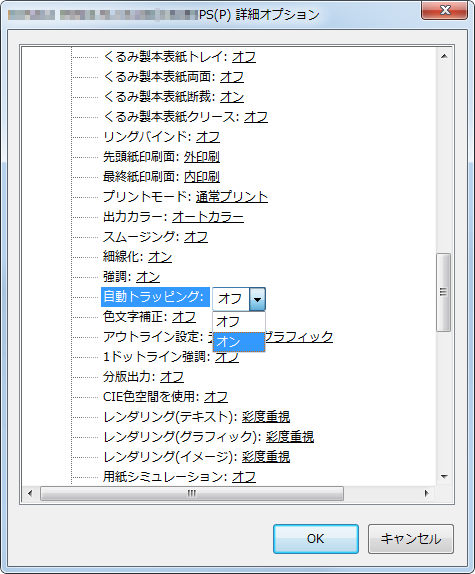475x574 pixels.
Task: Click the オン value of 強調
Action: [x=148, y=277]
